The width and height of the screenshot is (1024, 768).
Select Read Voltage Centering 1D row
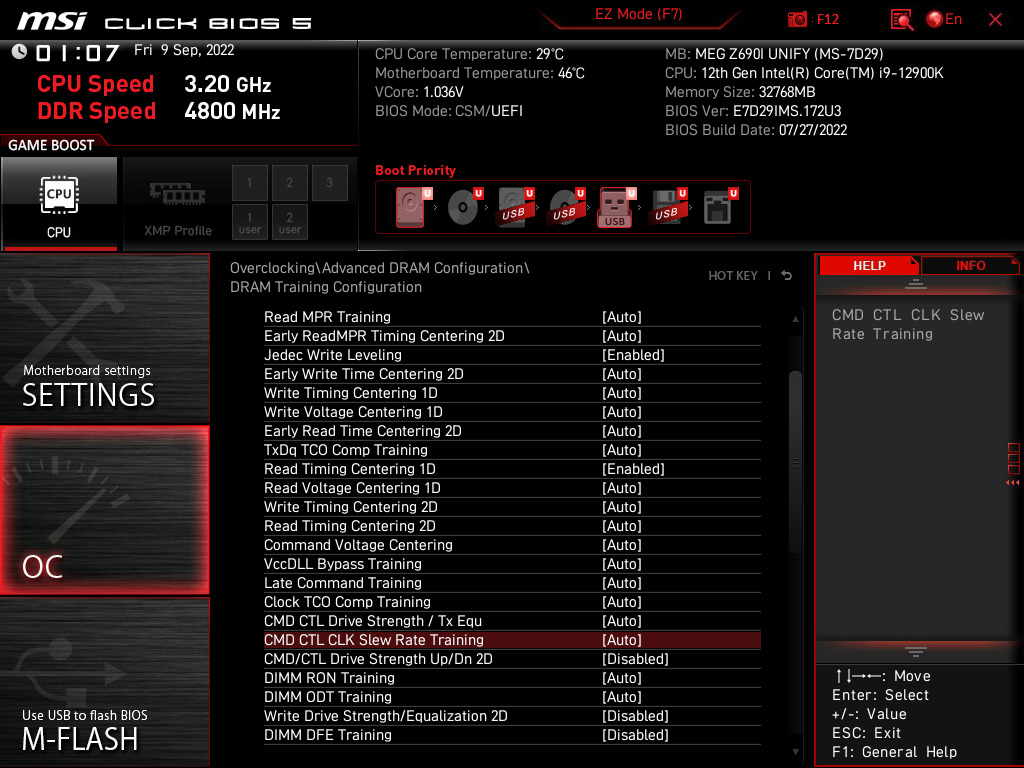(512, 488)
